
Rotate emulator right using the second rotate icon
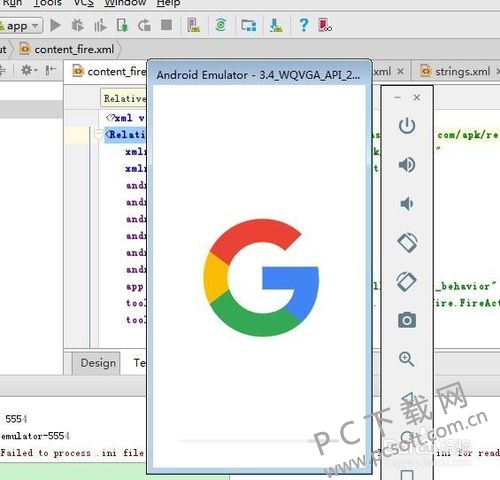[407, 281]
